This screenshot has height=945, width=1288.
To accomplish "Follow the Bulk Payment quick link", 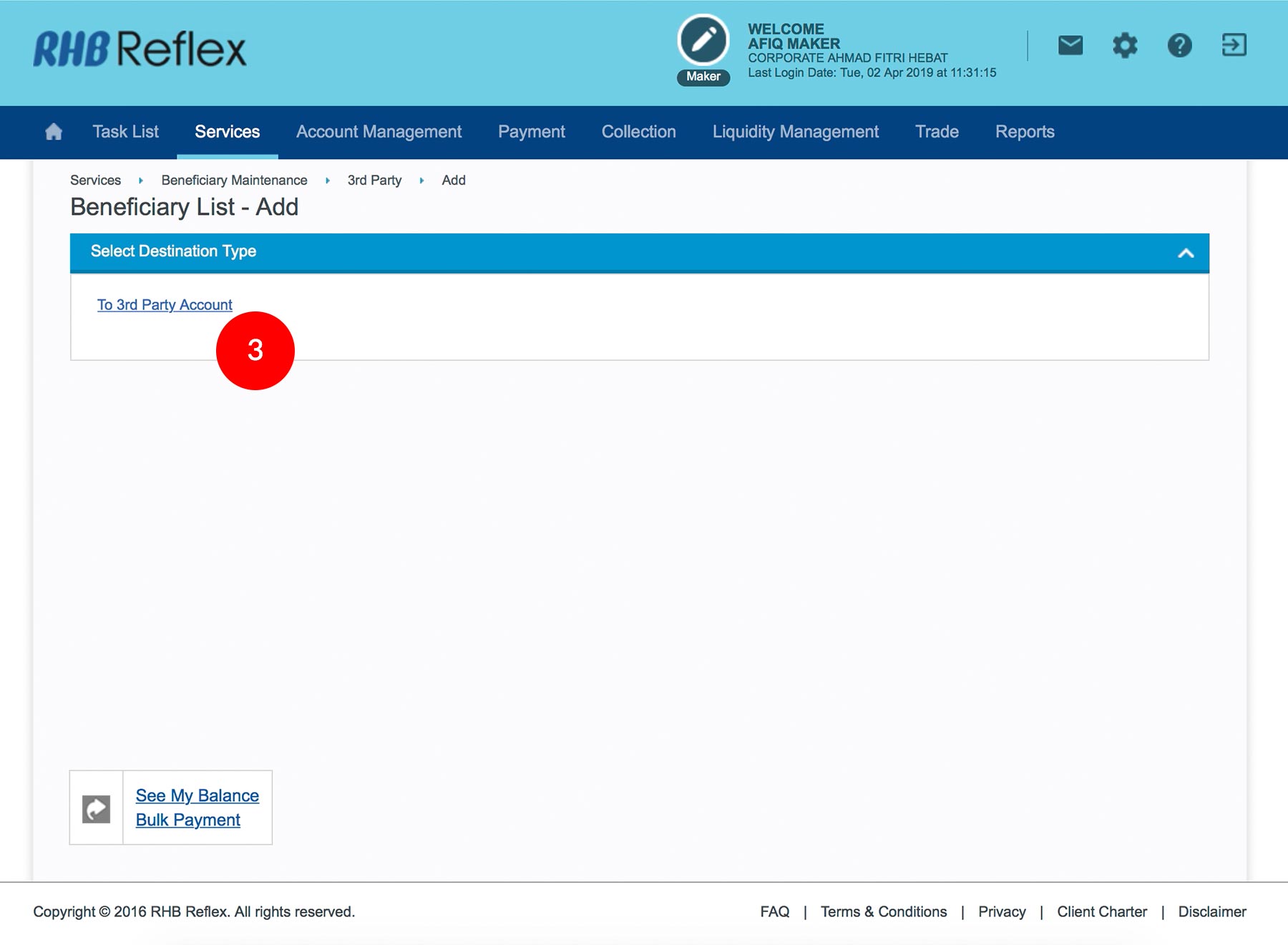I will coord(188,820).
